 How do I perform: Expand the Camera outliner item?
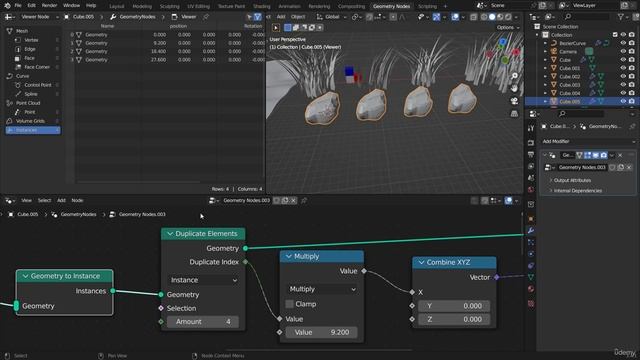coord(545,51)
